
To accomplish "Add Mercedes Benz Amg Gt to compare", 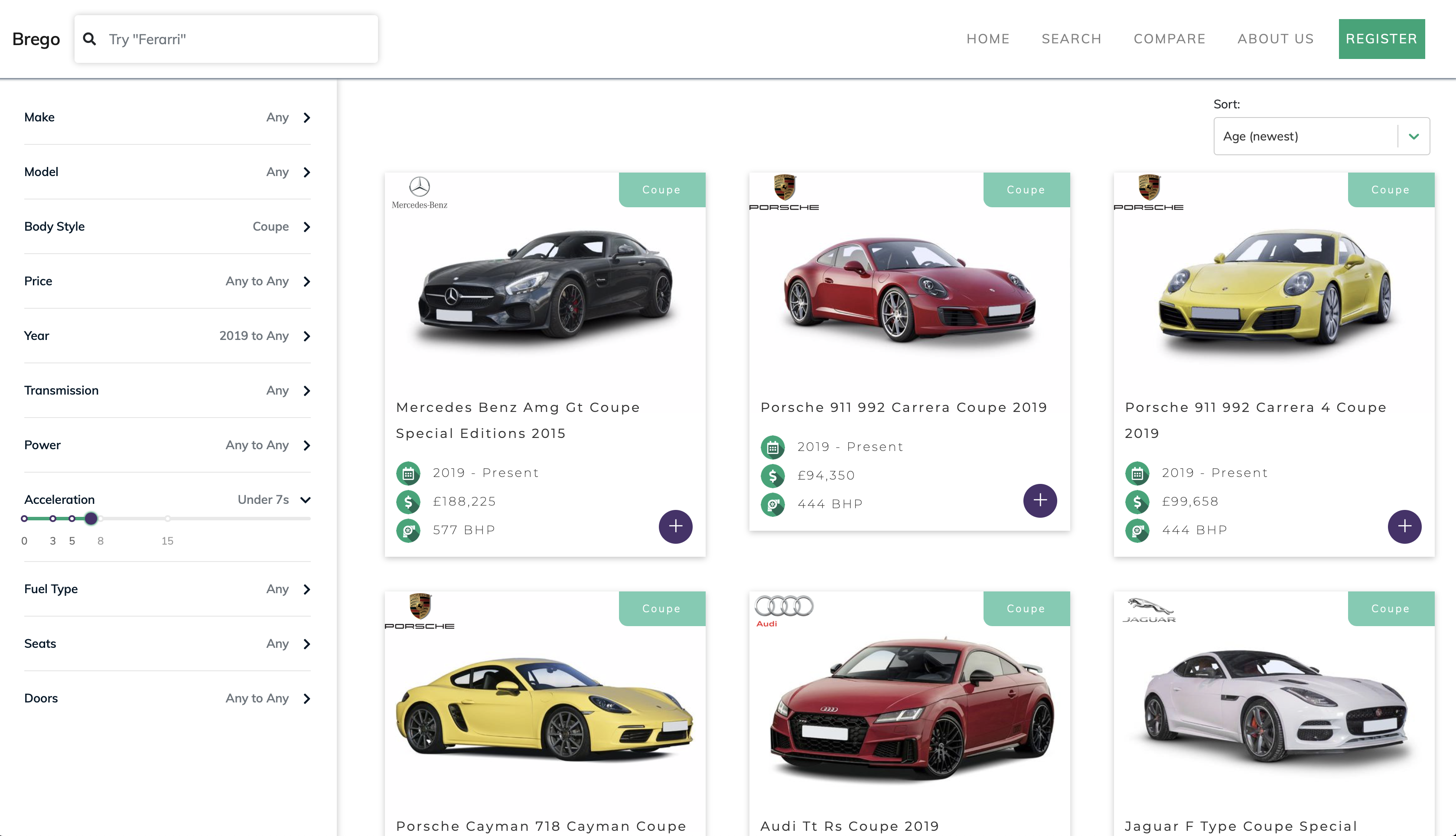I will pyautogui.click(x=675, y=526).
